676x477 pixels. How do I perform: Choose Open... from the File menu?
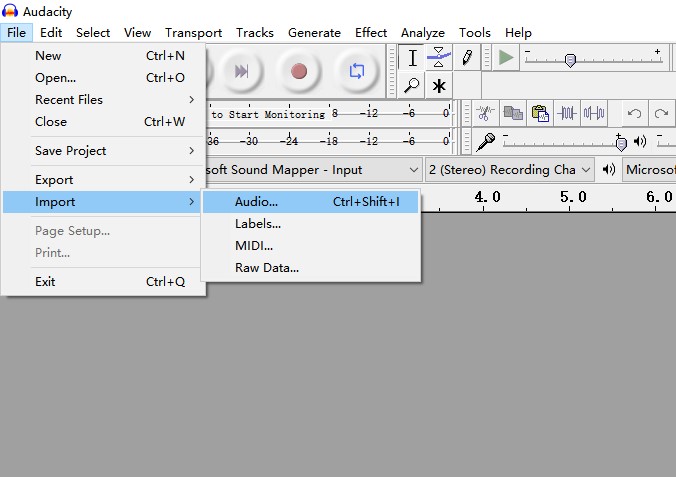(103, 78)
